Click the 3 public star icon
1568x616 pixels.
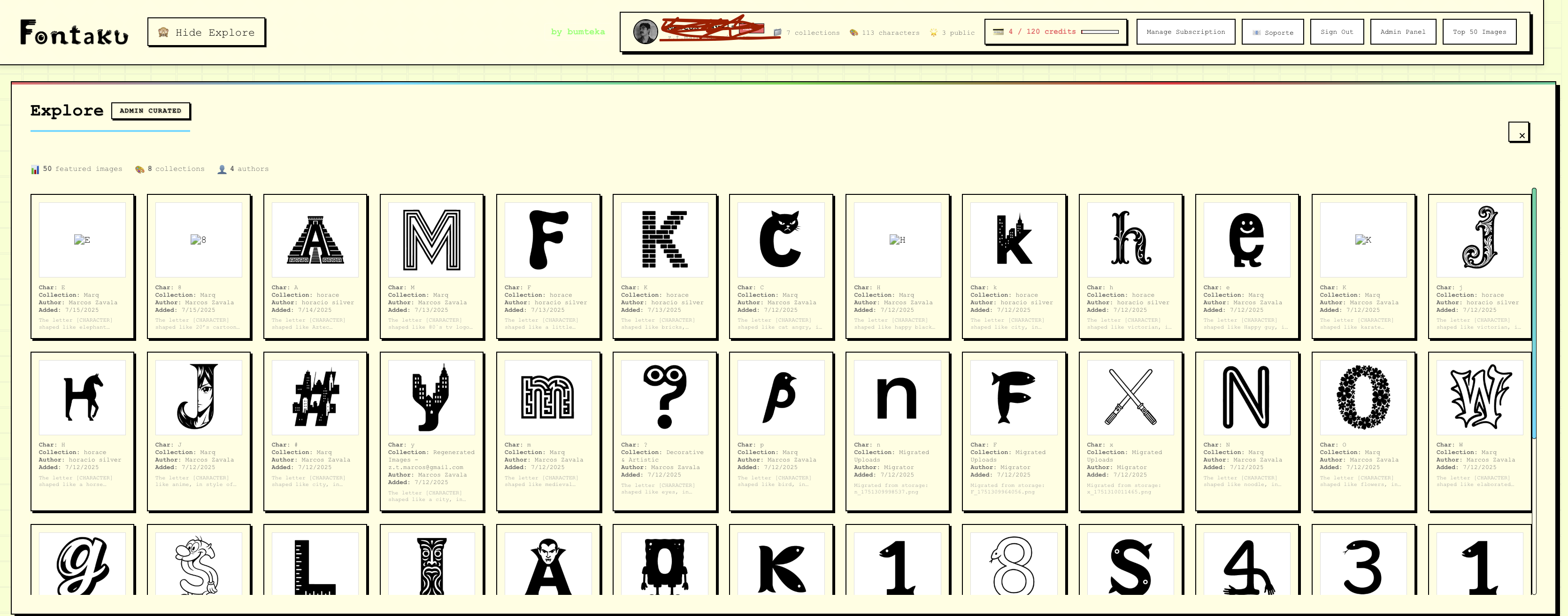pyautogui.click(x=933, y=32)
